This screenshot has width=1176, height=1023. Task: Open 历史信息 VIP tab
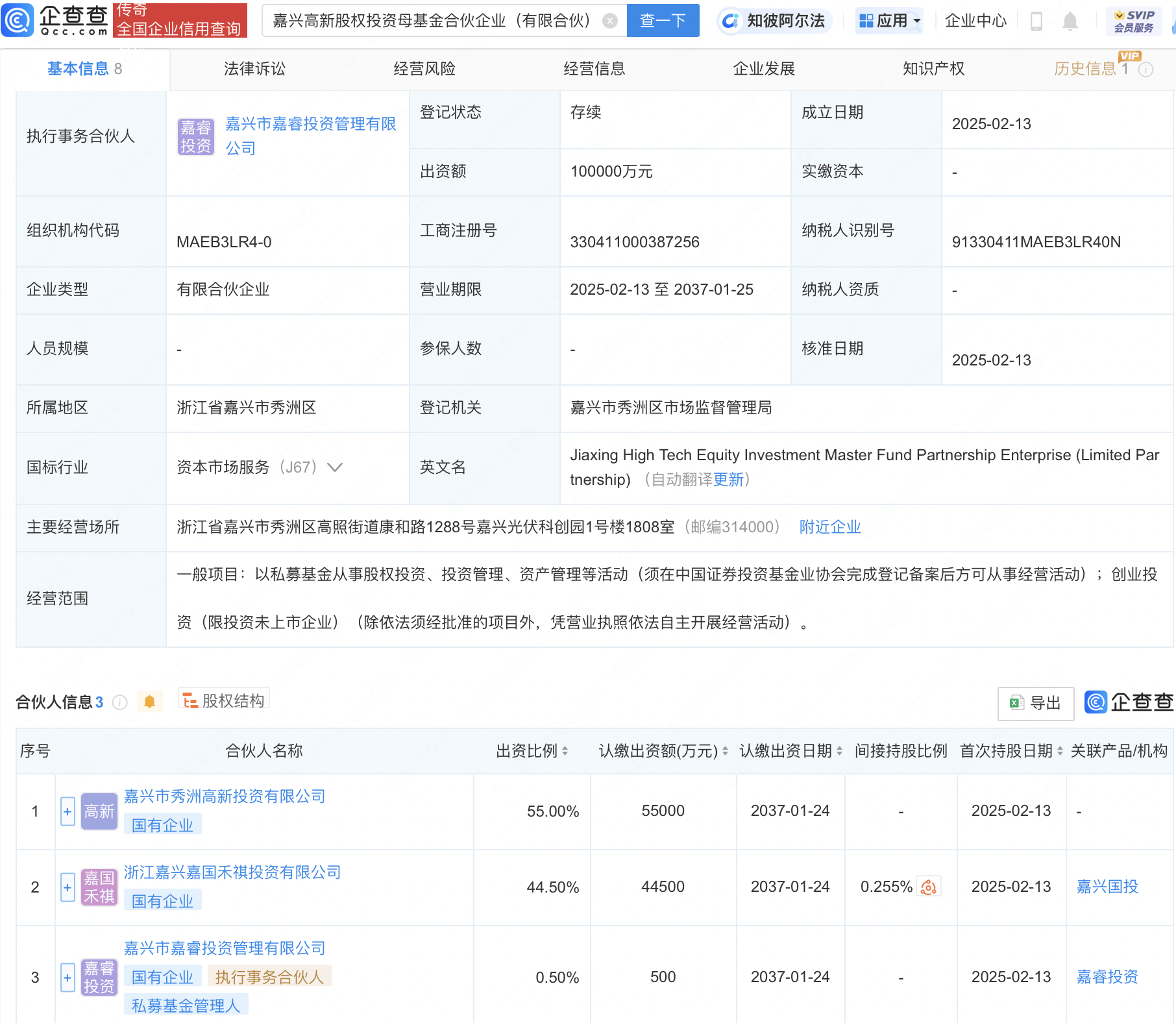(1091, 69)
